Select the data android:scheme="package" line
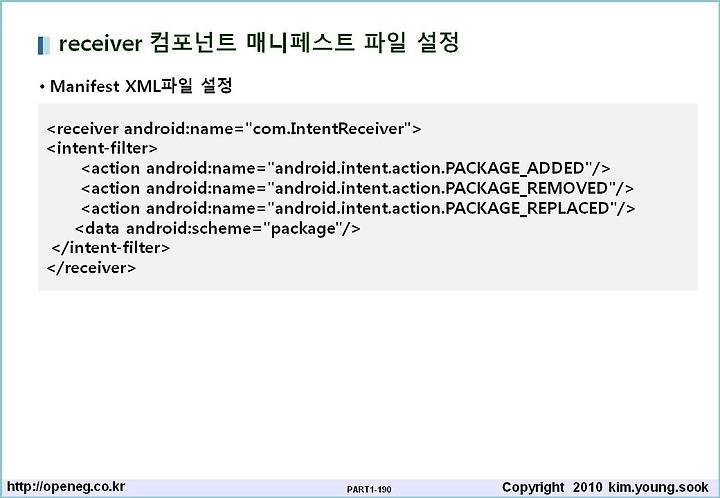The image size is (720, 498). [x=218, y=229]
